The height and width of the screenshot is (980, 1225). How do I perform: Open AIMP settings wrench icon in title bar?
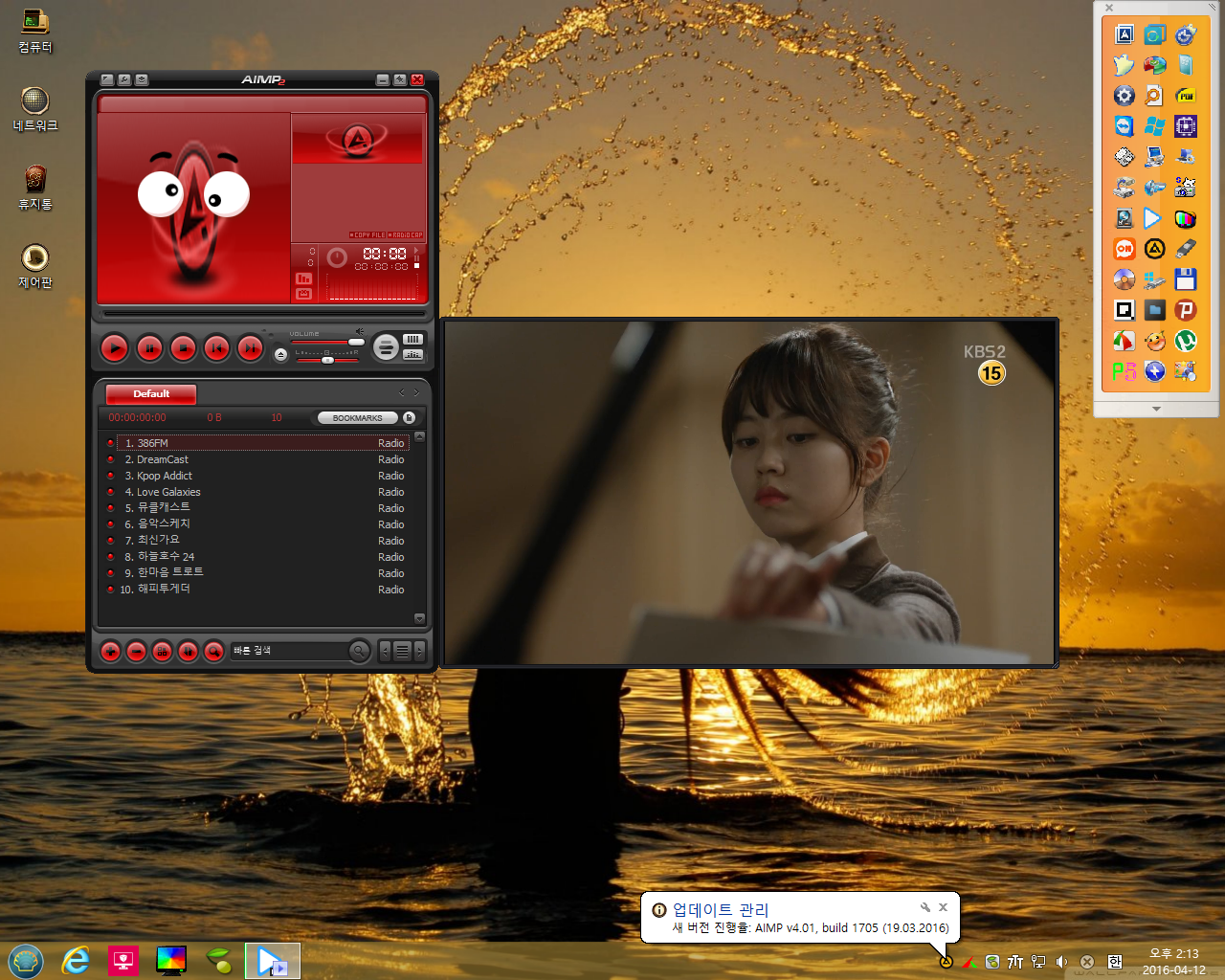(x=124, y=79)
